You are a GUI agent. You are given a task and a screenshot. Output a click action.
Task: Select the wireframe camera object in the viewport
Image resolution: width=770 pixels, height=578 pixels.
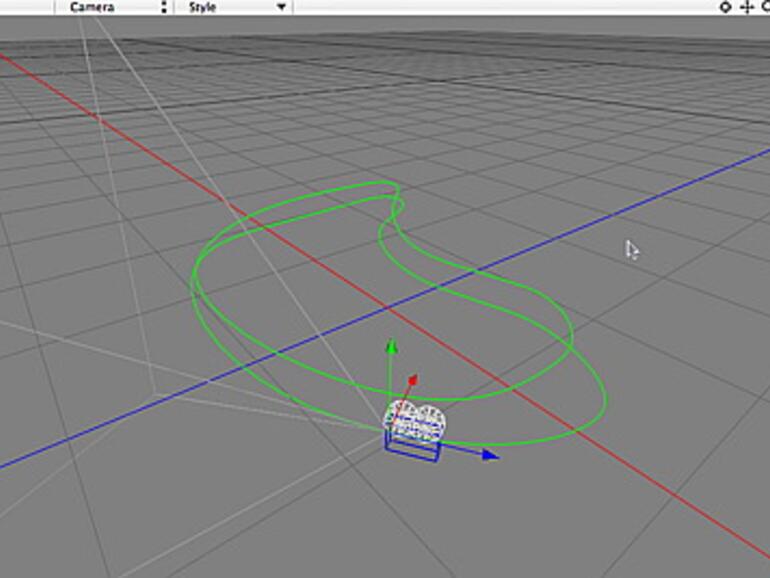tap(414, 431)
